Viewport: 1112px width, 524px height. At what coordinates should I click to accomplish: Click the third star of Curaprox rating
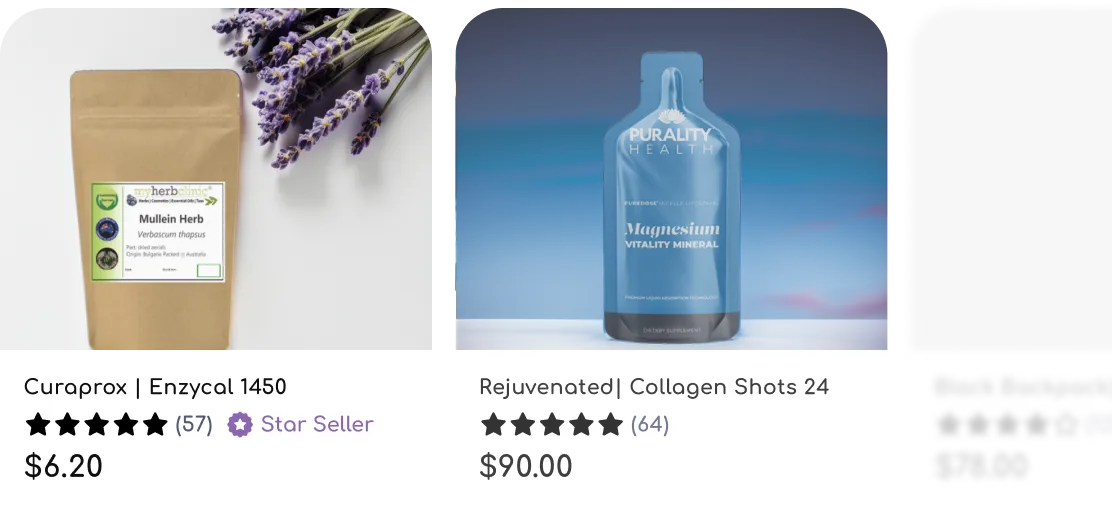click(96, 424)
